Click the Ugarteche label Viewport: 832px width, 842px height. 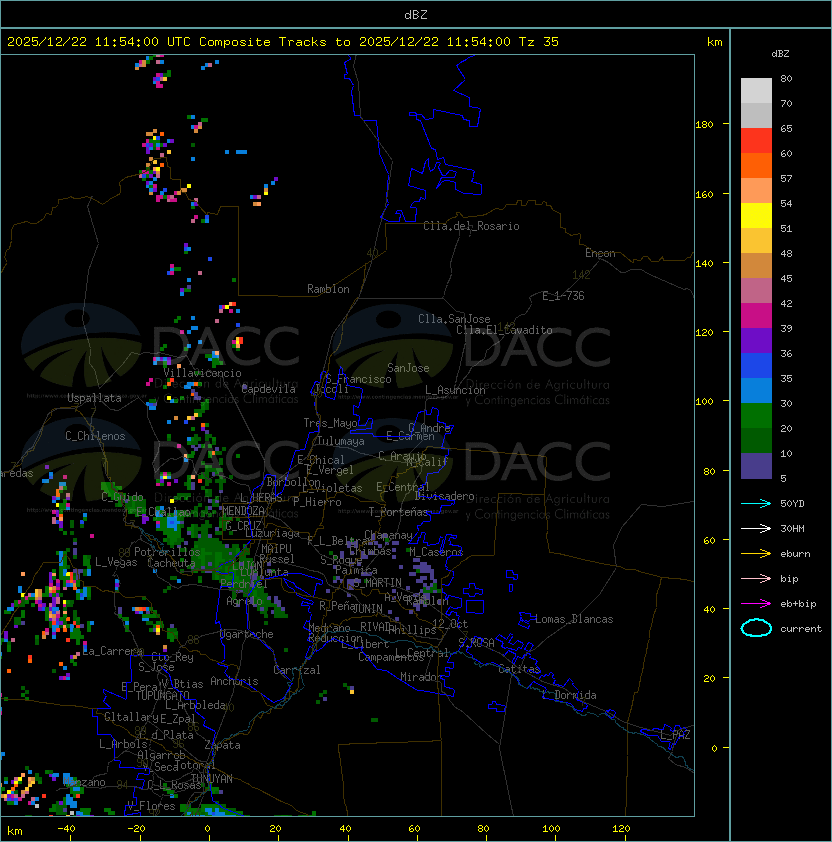(x=247, y=634)
